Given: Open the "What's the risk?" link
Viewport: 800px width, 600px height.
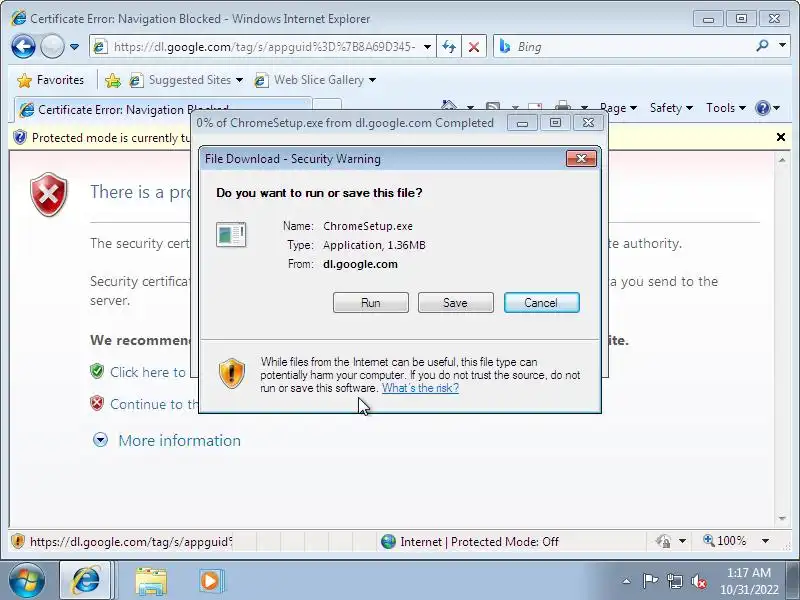Looking at the screenshot, I should click(x=420, y=388).
